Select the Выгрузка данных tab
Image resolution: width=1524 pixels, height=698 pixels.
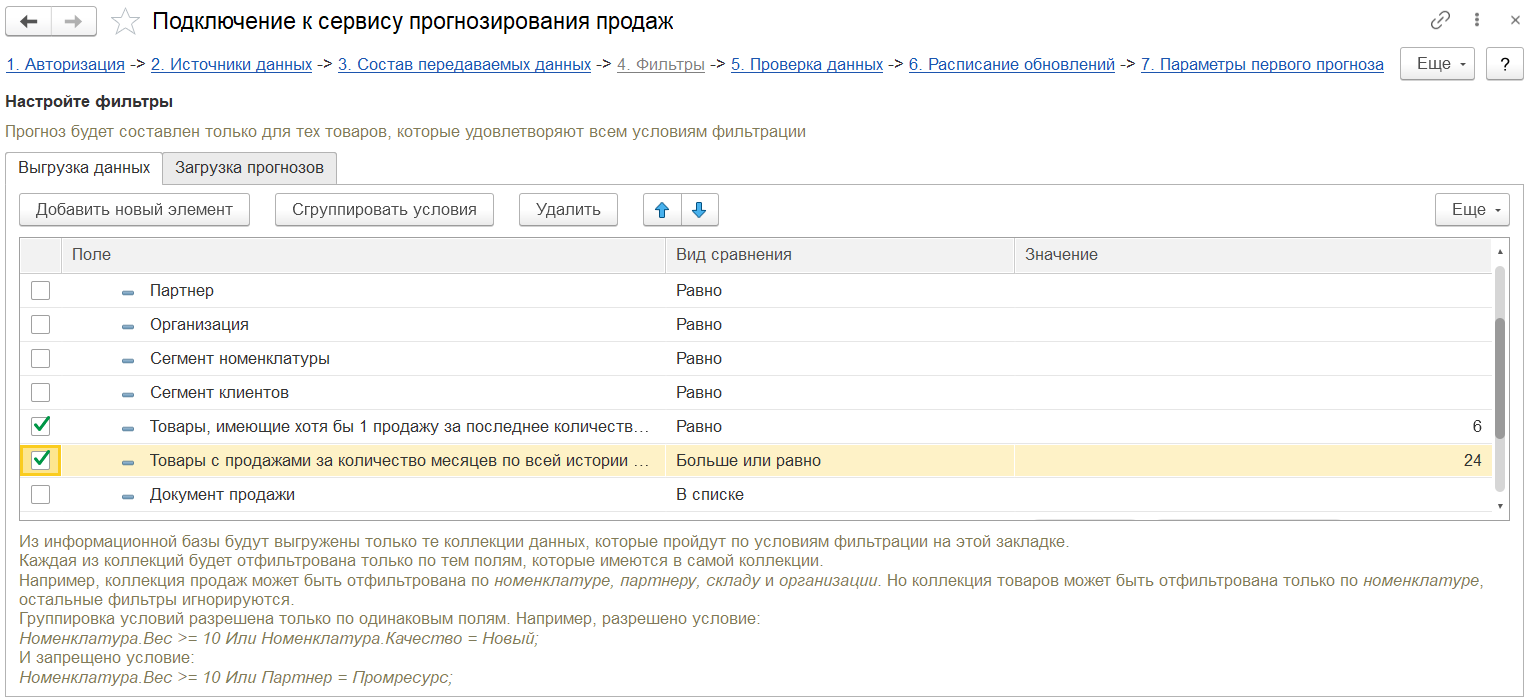tap(84, 168)
